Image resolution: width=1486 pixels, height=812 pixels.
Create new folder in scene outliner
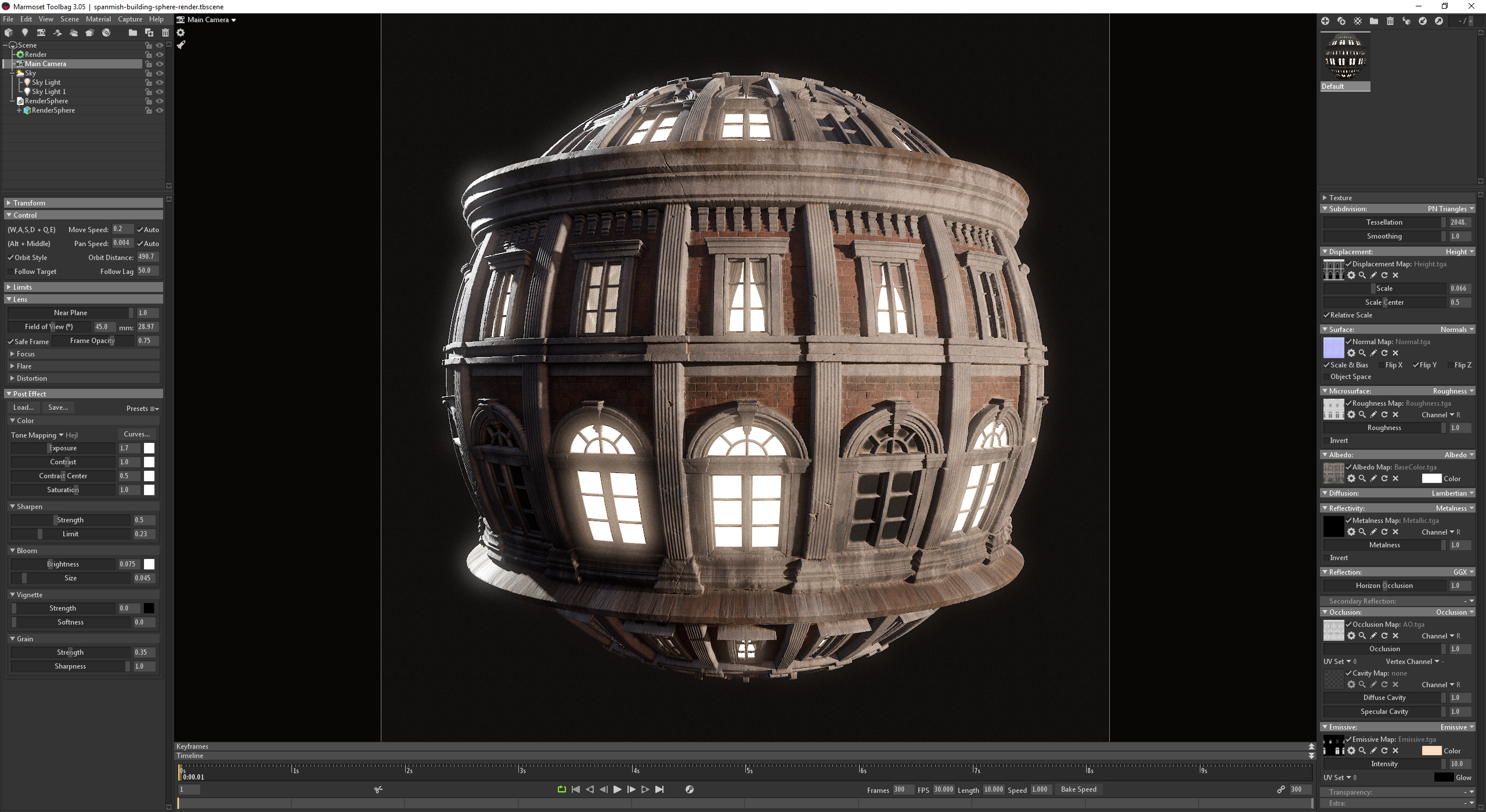click(133, 33)
